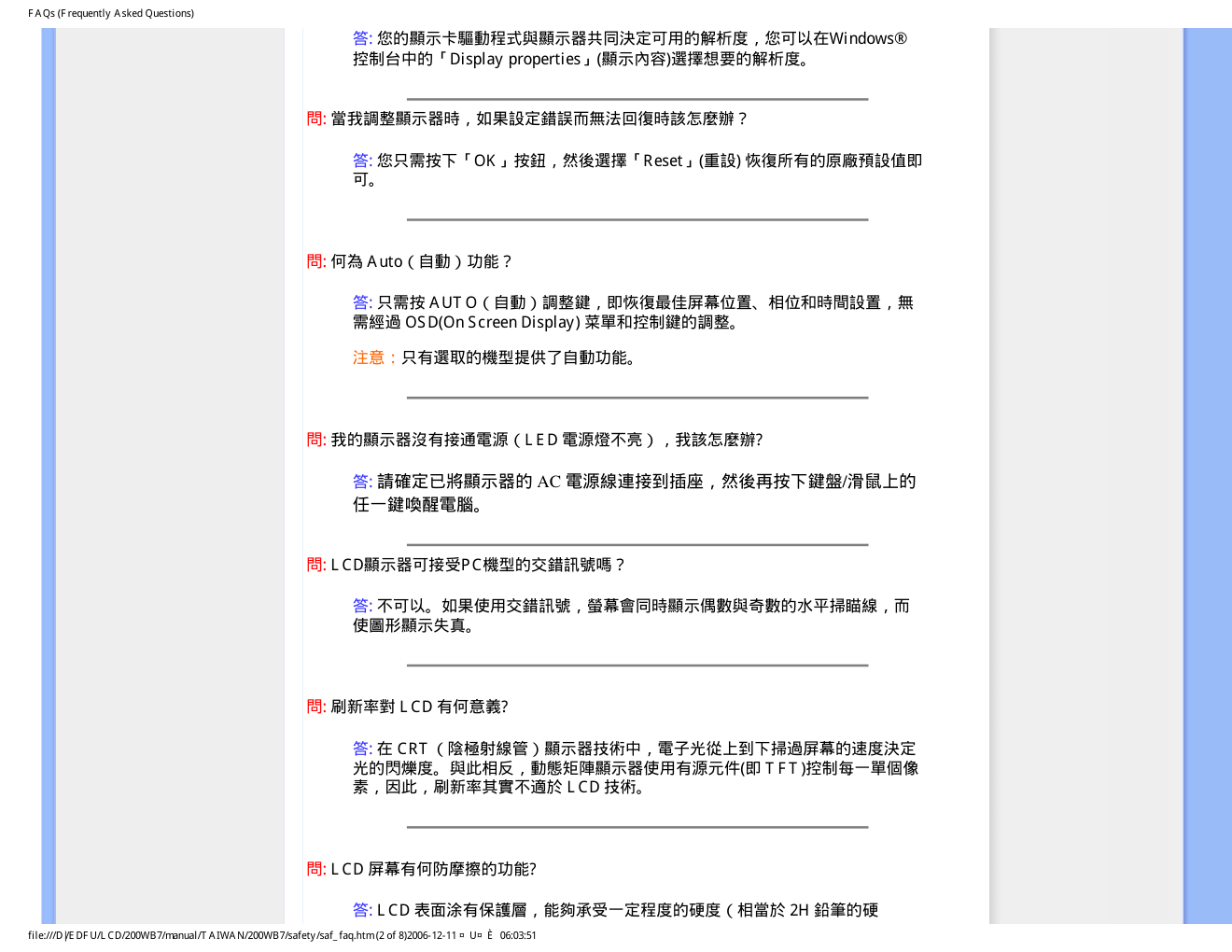Click the header text "FAQs (Frequently Asked Questions)"

[111, 13]
